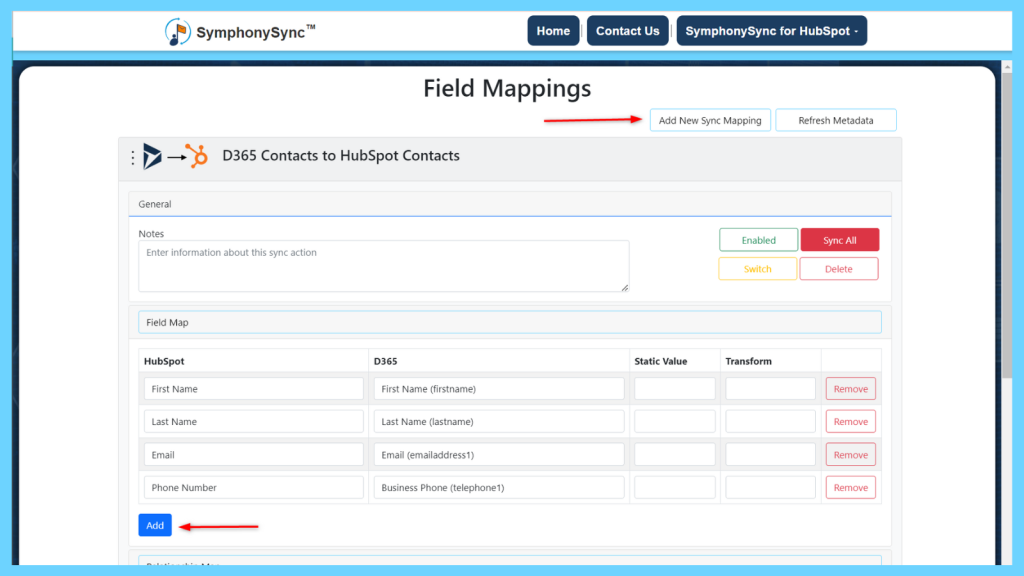Click Static Value box in Last Name row
The height and width of the screenshot is (576, 1024).
click(675, 421)
